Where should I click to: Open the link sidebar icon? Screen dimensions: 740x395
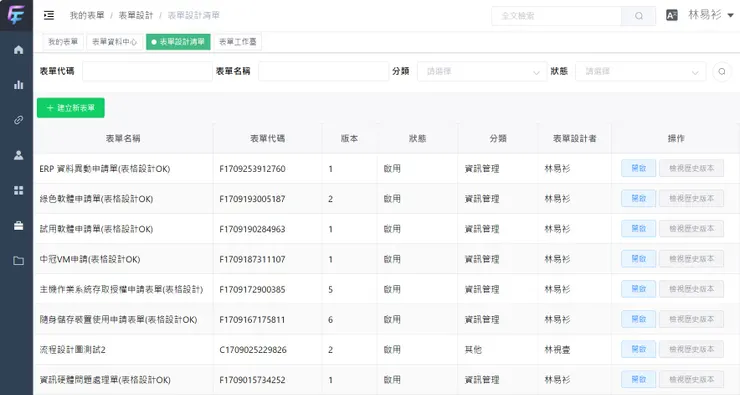[18, 120]
